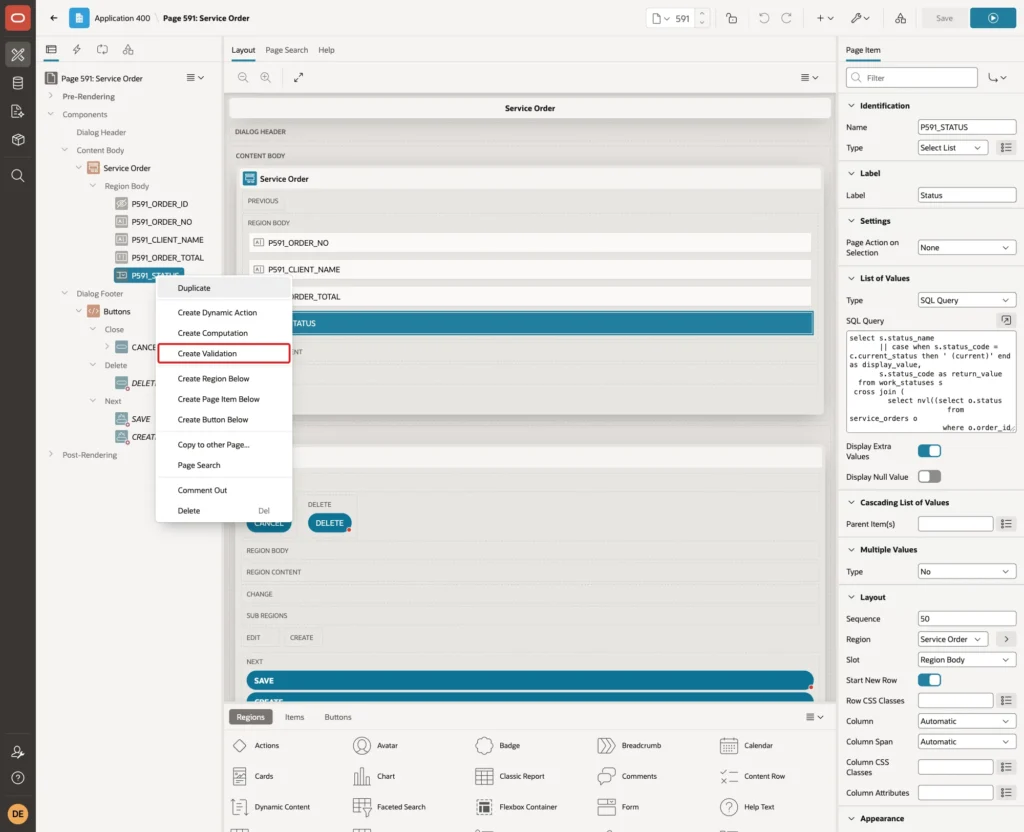The height and width of the screenshot is (832, 1024).
Task: Select P591_CLIENT_NAME tree item
Action: 167,240
